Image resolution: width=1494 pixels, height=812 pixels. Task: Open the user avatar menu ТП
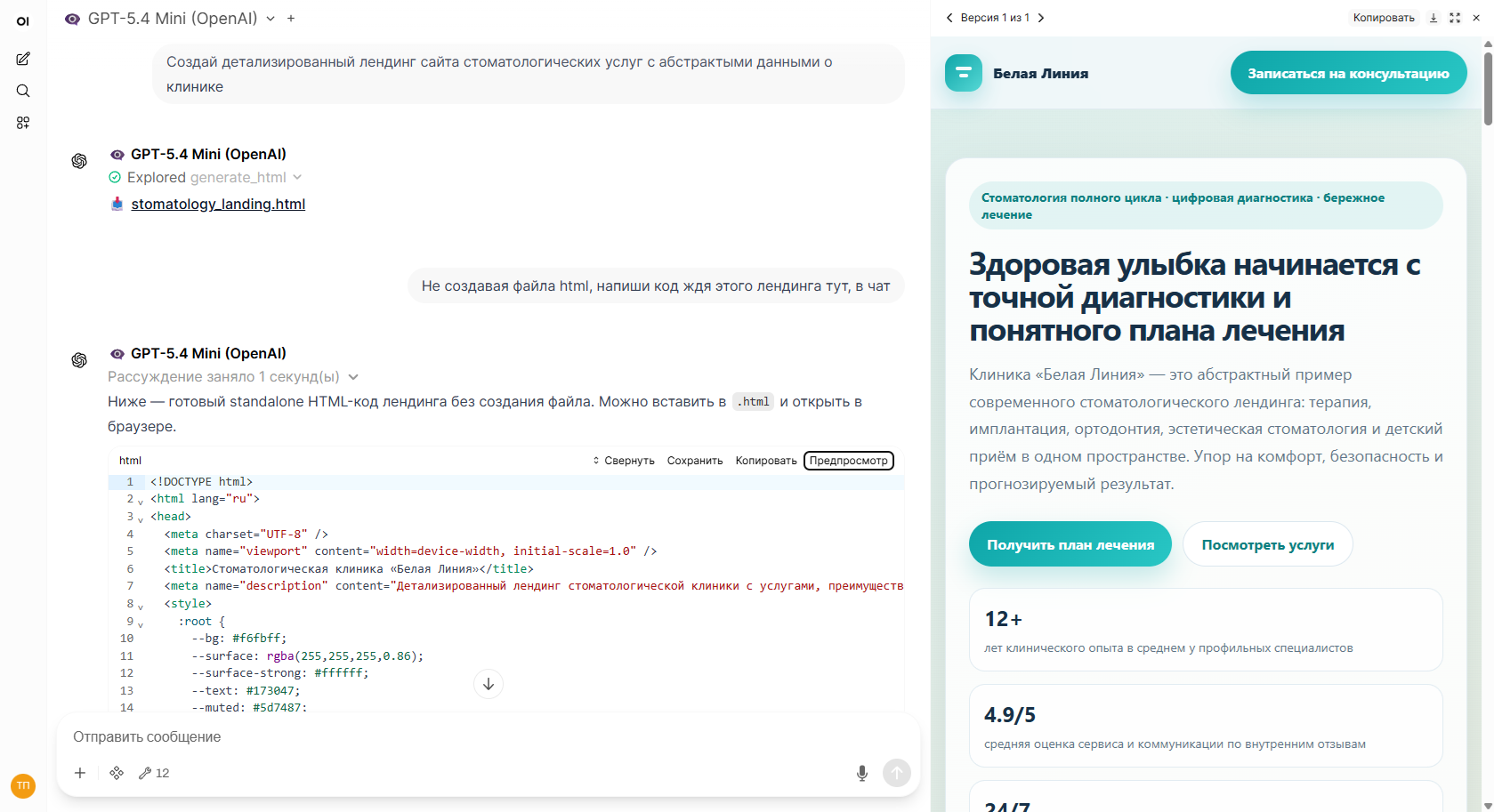pyautogui.click(x=23, y=786)
